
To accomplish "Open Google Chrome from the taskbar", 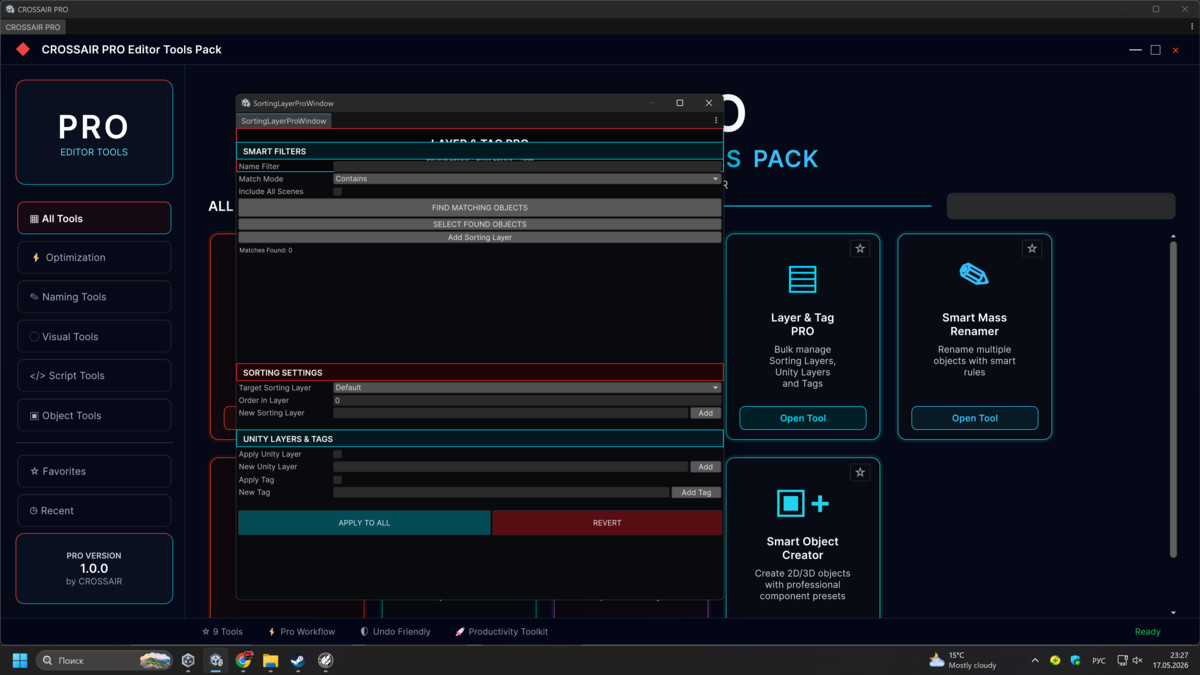I will pos(244,660).
